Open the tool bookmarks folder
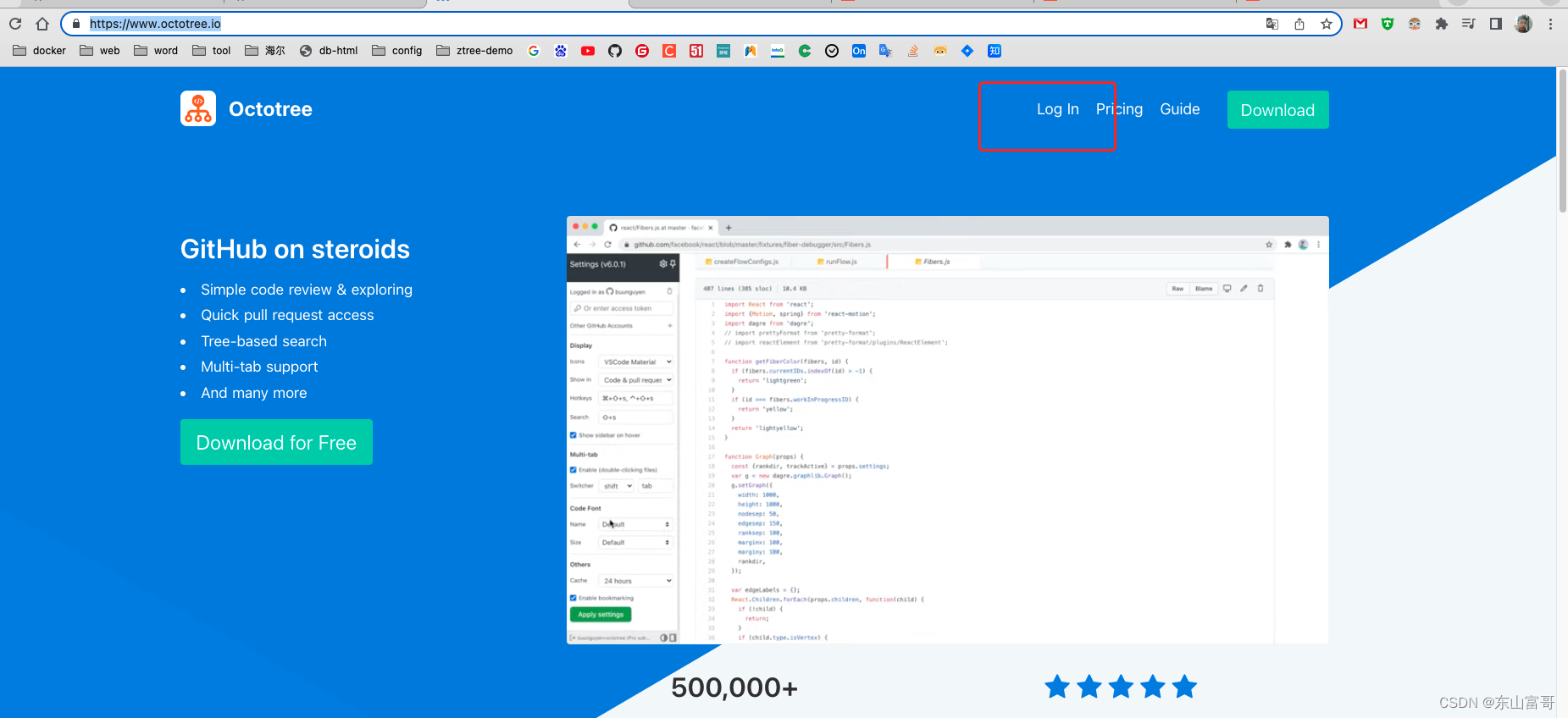Screen dimensions: 1568x718 (x=212, y=51)
